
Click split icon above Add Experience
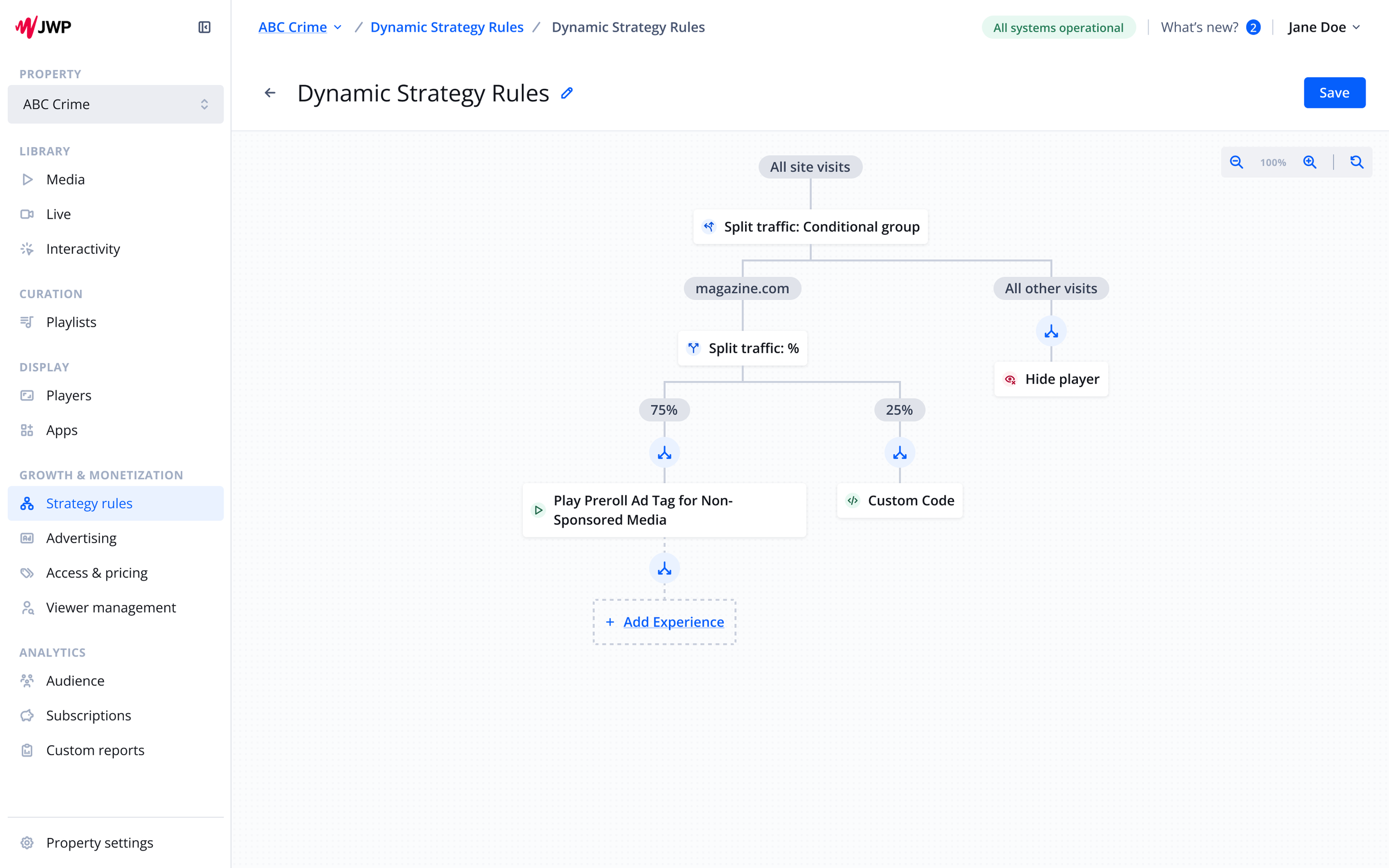[664, 568]
